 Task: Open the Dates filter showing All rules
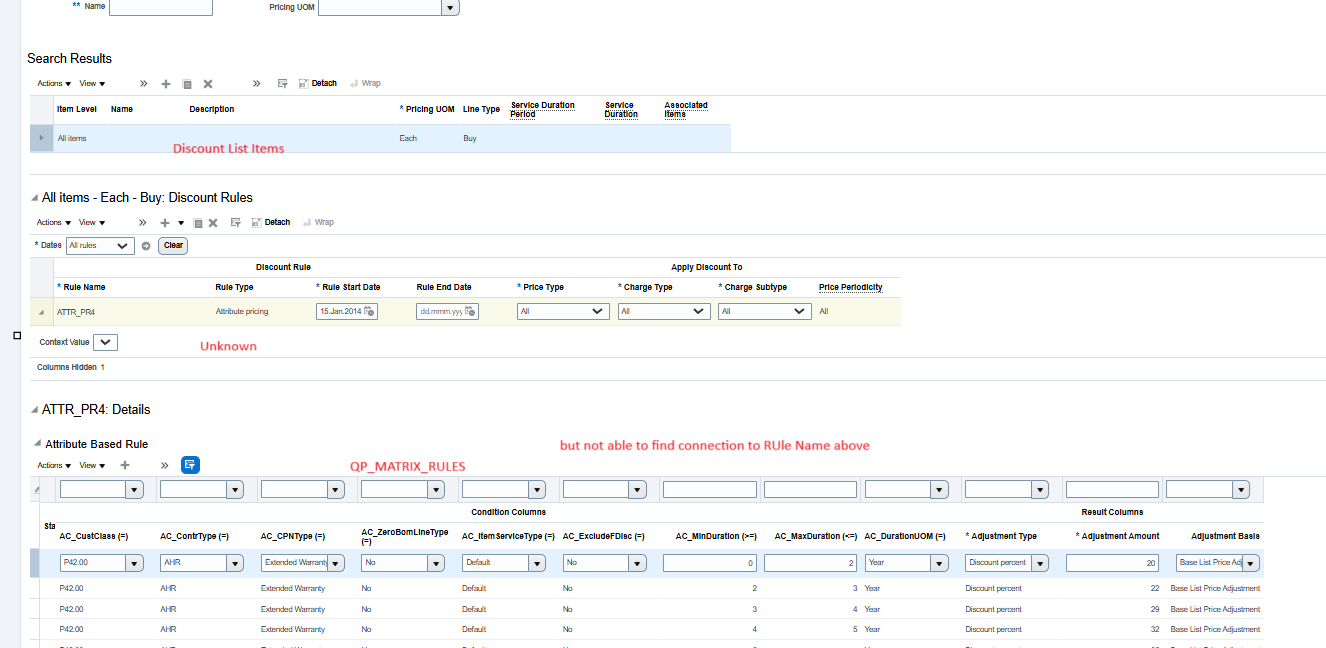[100, 245]
